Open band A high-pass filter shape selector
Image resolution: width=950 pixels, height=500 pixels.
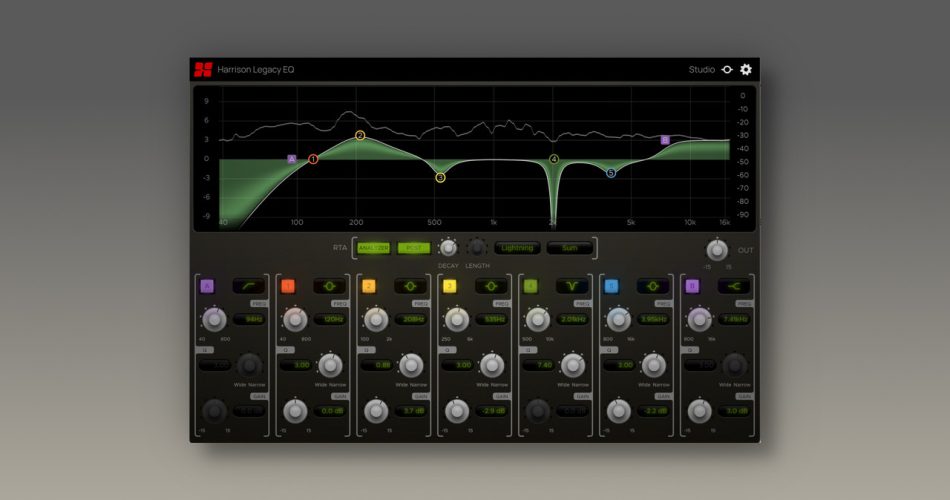pos(249,286)
